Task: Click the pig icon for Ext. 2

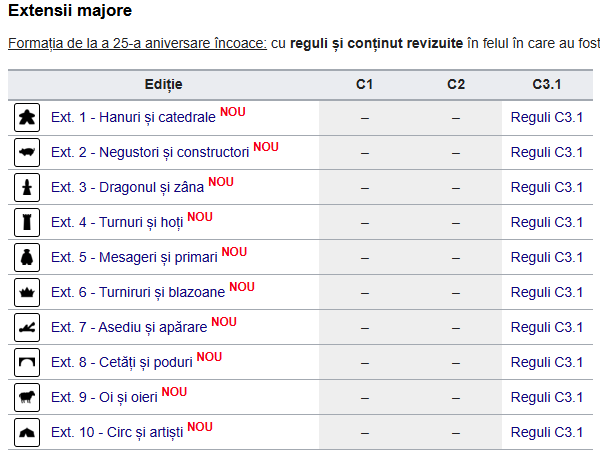Action: [x=27, y=152]
